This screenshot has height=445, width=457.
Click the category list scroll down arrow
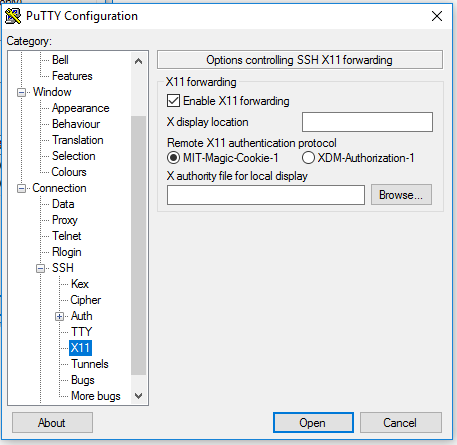coord(138,396)
